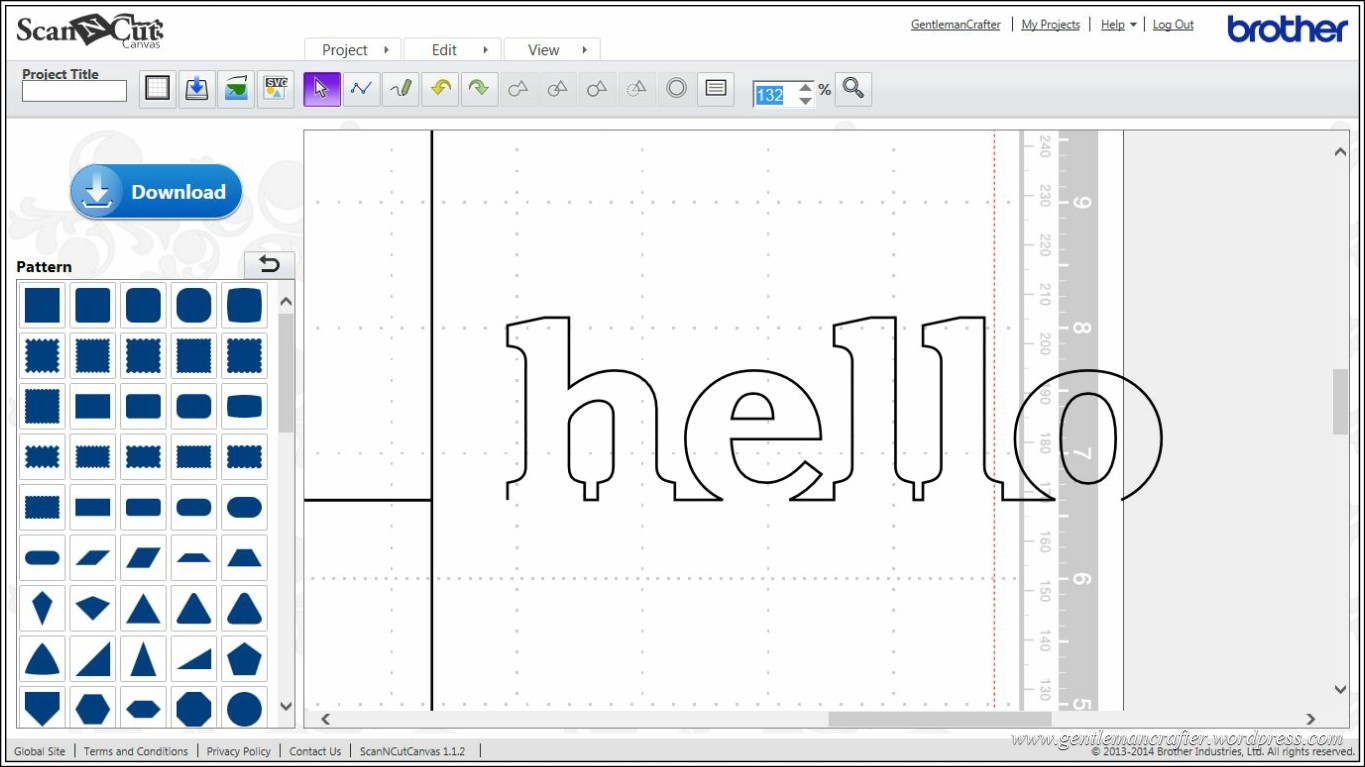This screenshot has width=1365, height=767.
Task: Open the View menu
Action: [552, 50]
